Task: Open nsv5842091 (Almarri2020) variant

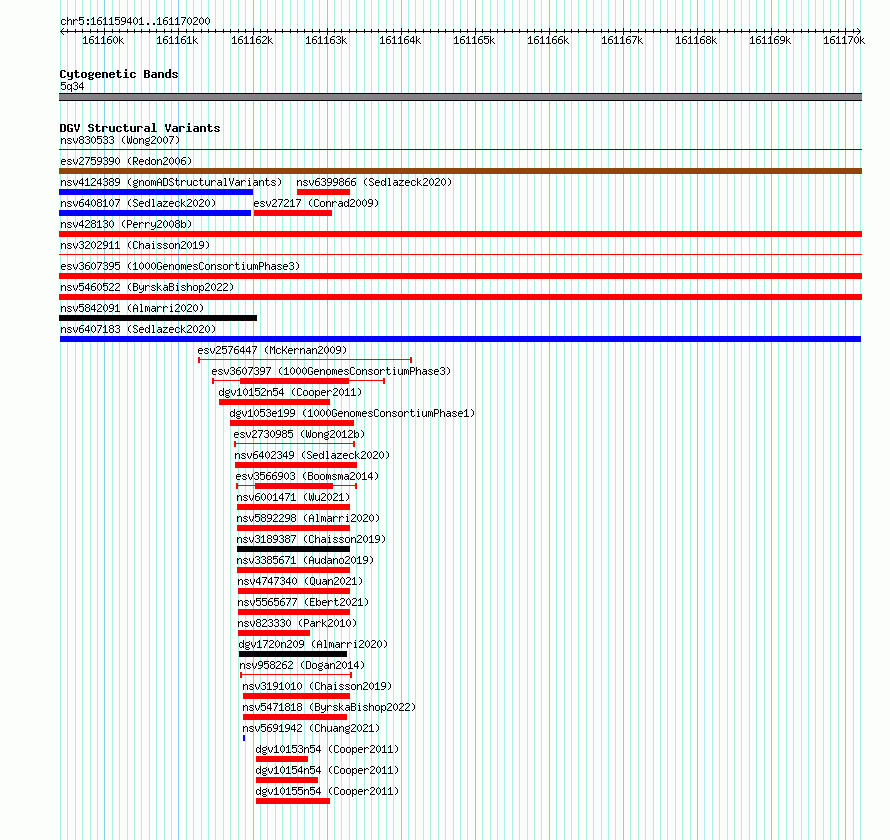Action: (132, 308)
